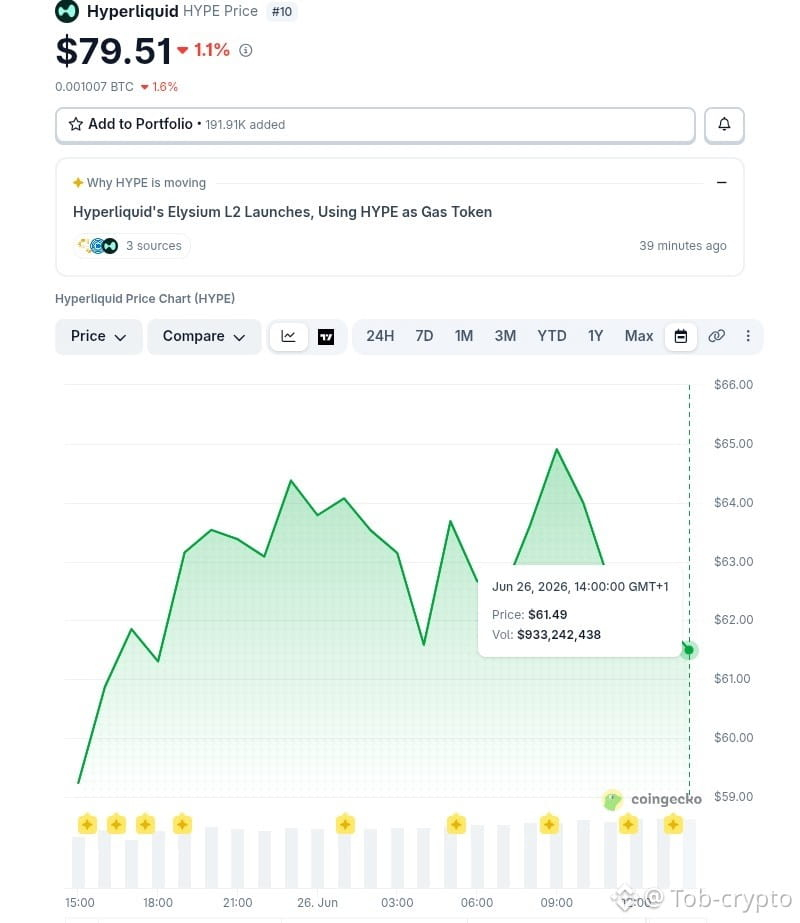Click the #10 rank badge
Image resolution: width=800 pixels, height=923 pixels.
point(282,11)
